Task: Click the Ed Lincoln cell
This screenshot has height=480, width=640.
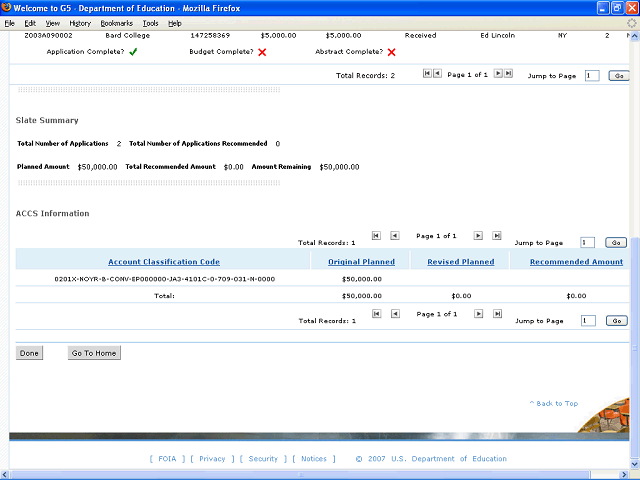Action: [498, 36]
